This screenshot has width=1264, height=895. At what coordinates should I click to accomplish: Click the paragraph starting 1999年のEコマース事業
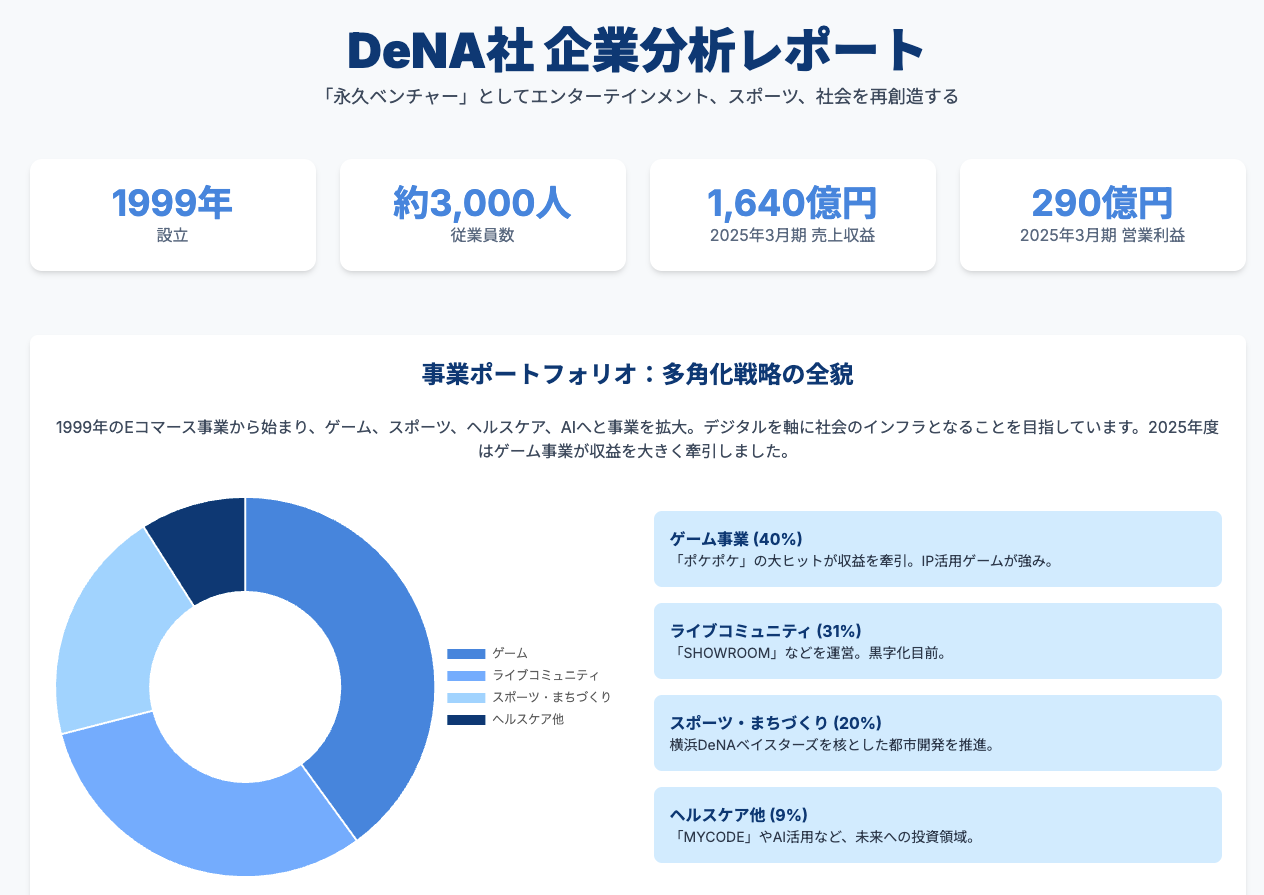pyautogui.click(x=638, y=439)
